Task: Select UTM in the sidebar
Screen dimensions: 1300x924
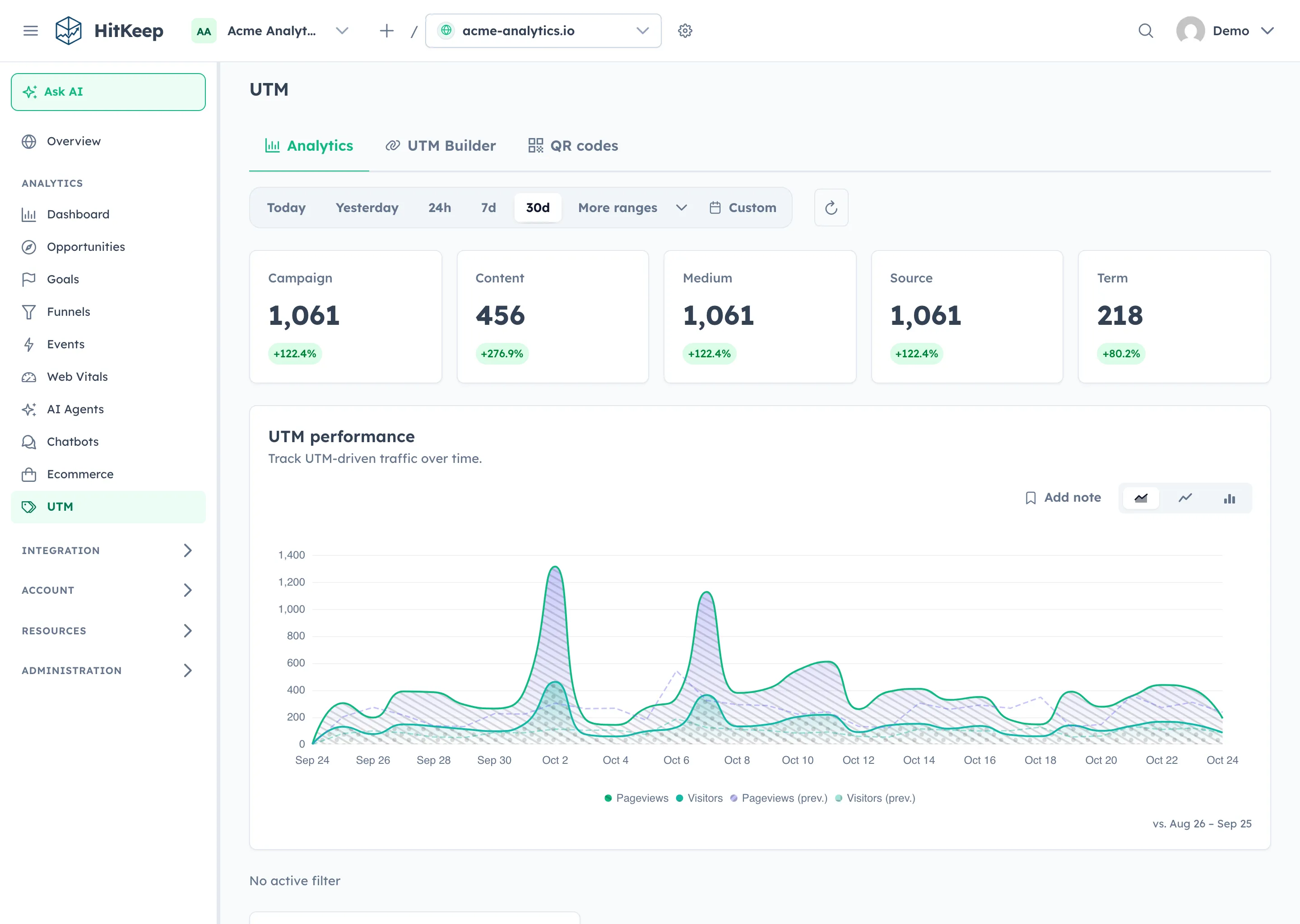Action: pyautogui.click(x=108, y=507)
